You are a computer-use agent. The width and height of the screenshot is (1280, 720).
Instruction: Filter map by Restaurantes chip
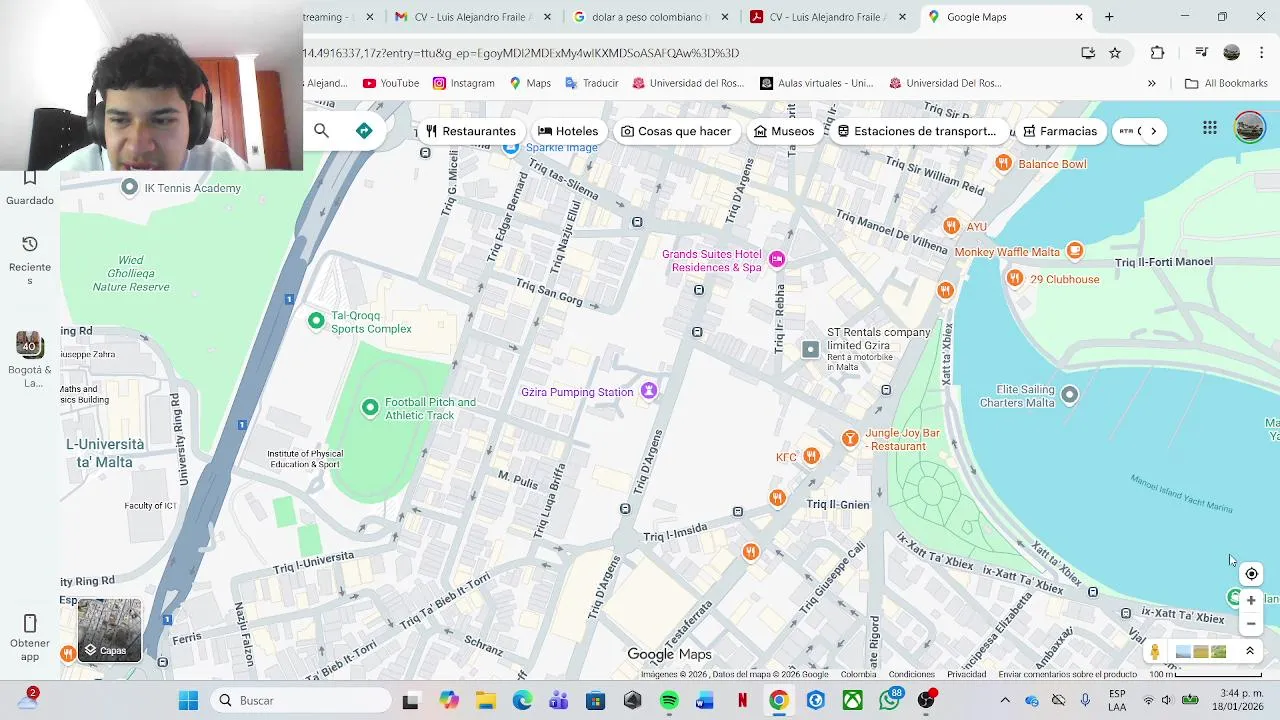470,131
